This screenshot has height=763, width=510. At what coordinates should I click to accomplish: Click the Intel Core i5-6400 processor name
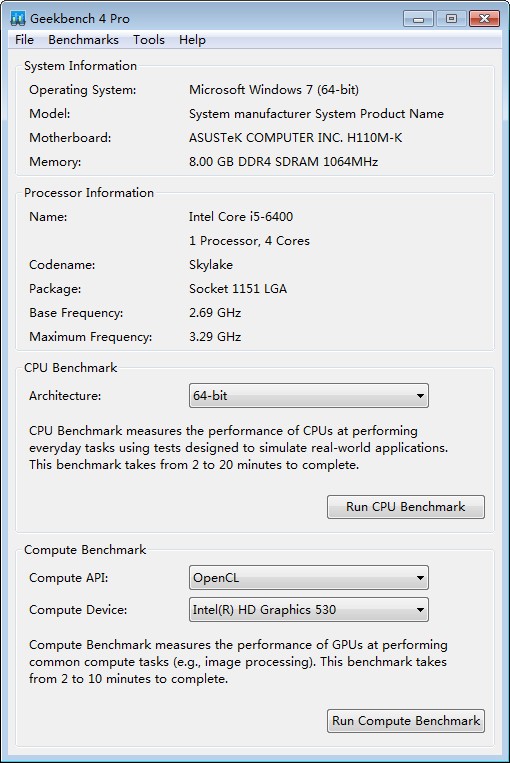[241, 217]
